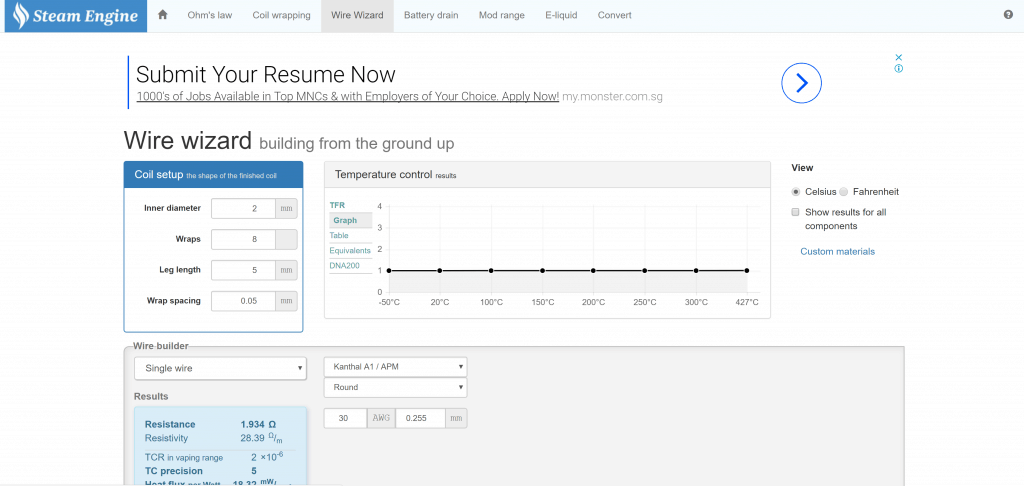Select the Fahrenheit radio button
This screenshot has height=486, width=1024.
[x=844, y=192]
